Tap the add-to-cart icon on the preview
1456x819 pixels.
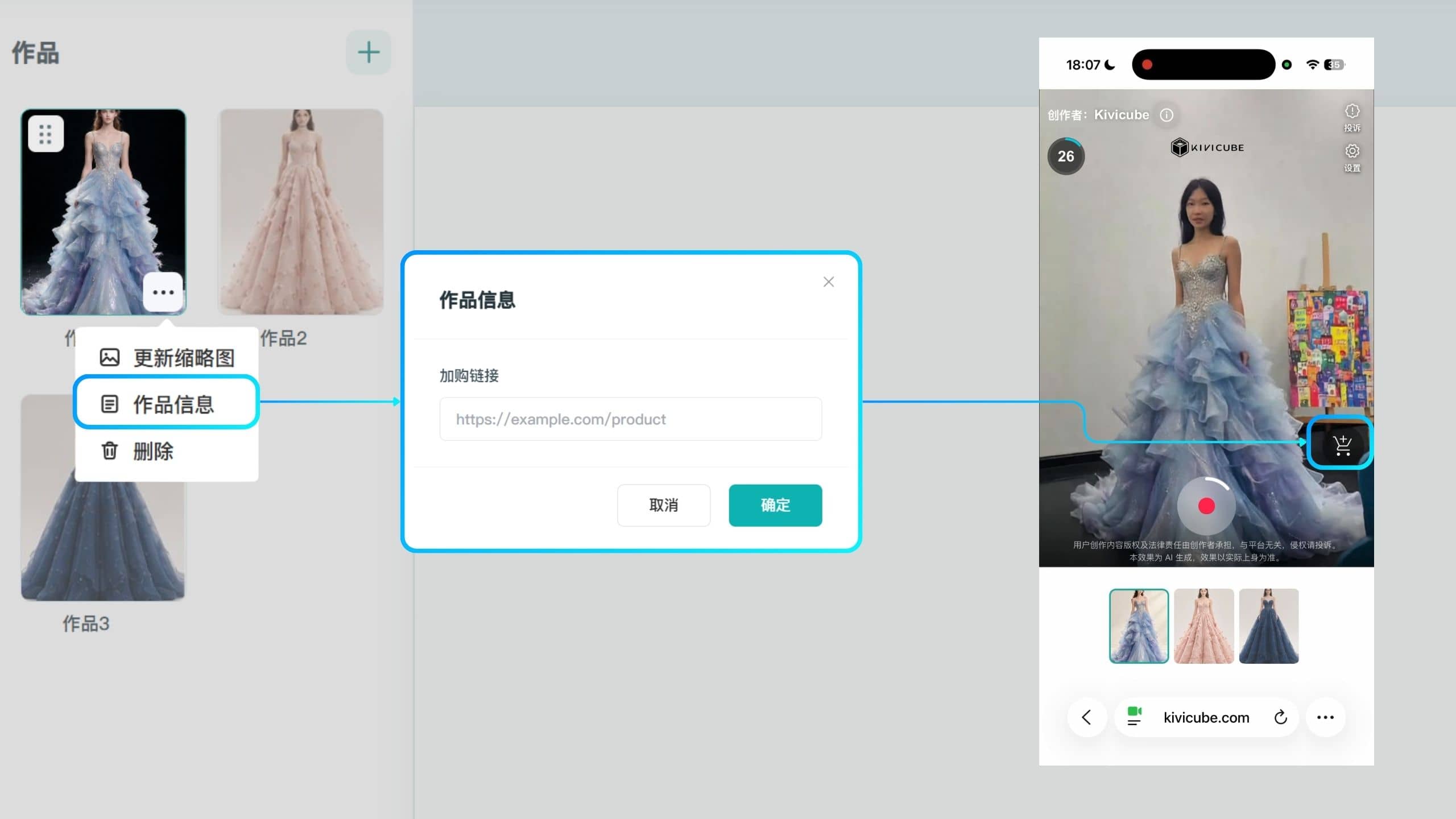1342,445
